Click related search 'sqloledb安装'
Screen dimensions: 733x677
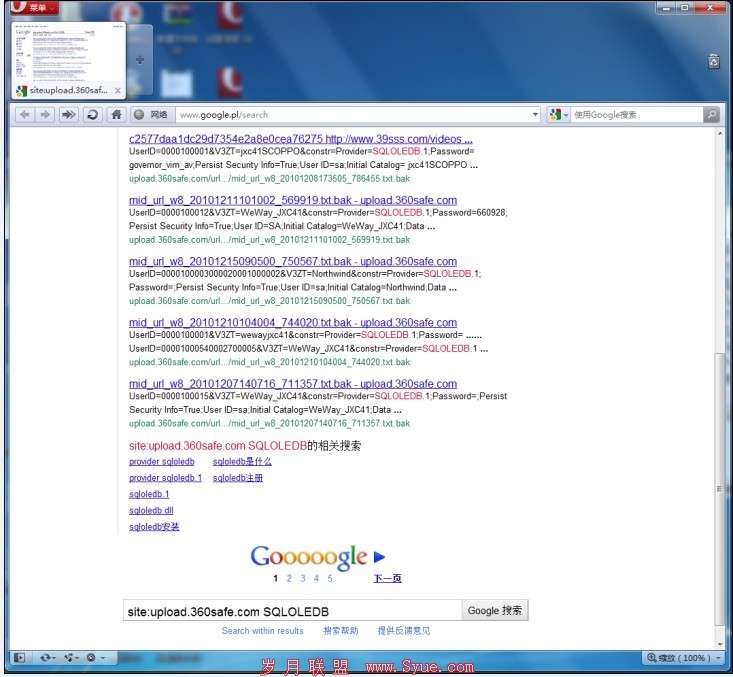pos(154,527)
